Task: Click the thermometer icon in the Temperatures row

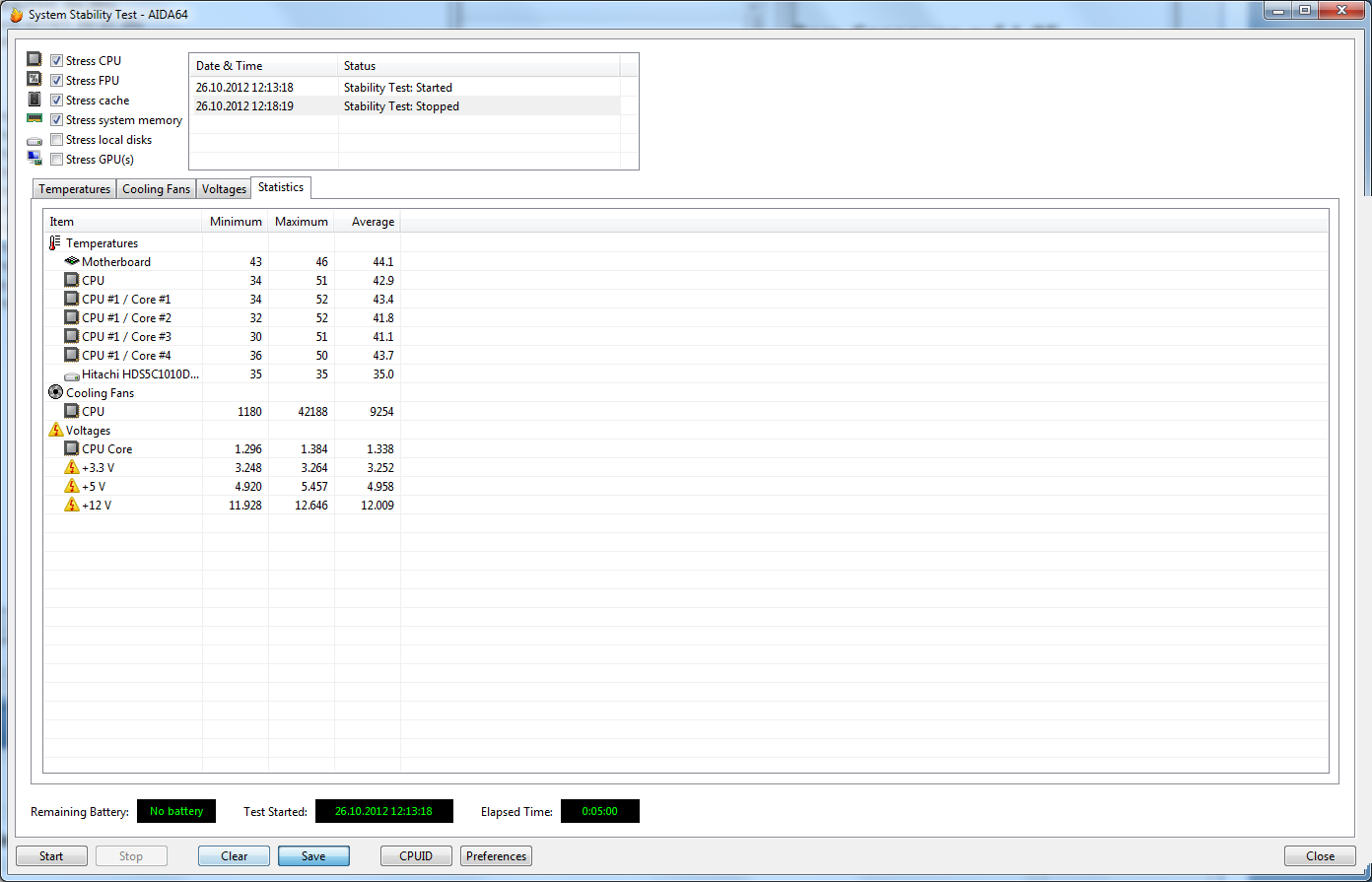Action: (x=55, y=242)
